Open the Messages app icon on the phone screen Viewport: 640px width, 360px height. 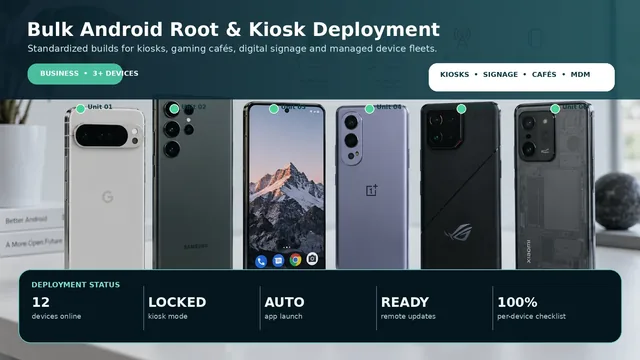tap(278, 260)
